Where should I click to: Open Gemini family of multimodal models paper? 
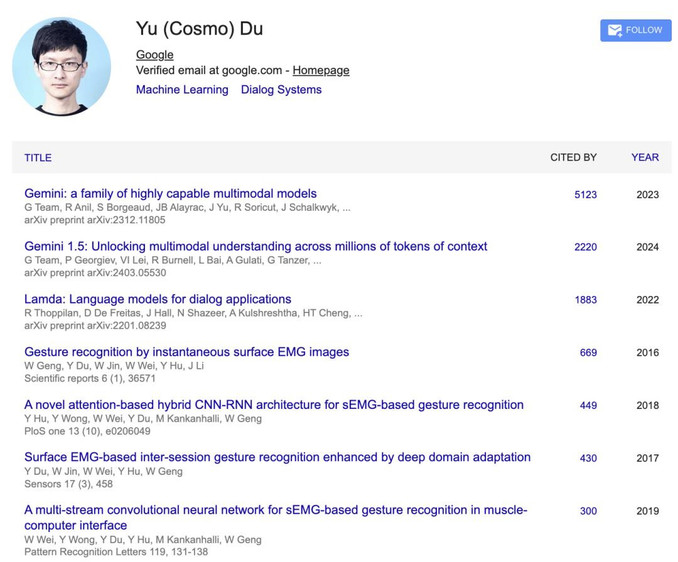[x=170, y=194]
